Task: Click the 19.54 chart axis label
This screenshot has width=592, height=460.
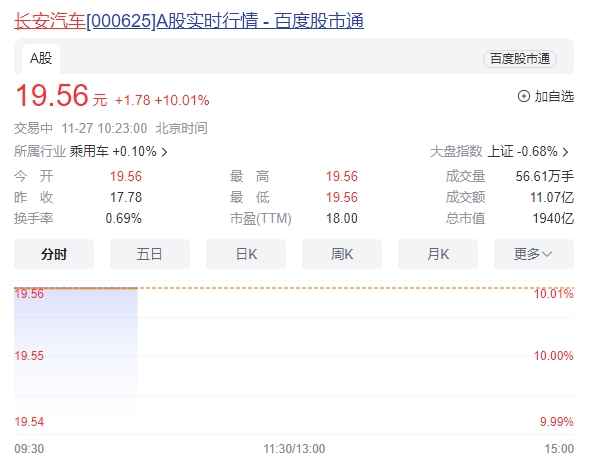Action: coord(29,421)
